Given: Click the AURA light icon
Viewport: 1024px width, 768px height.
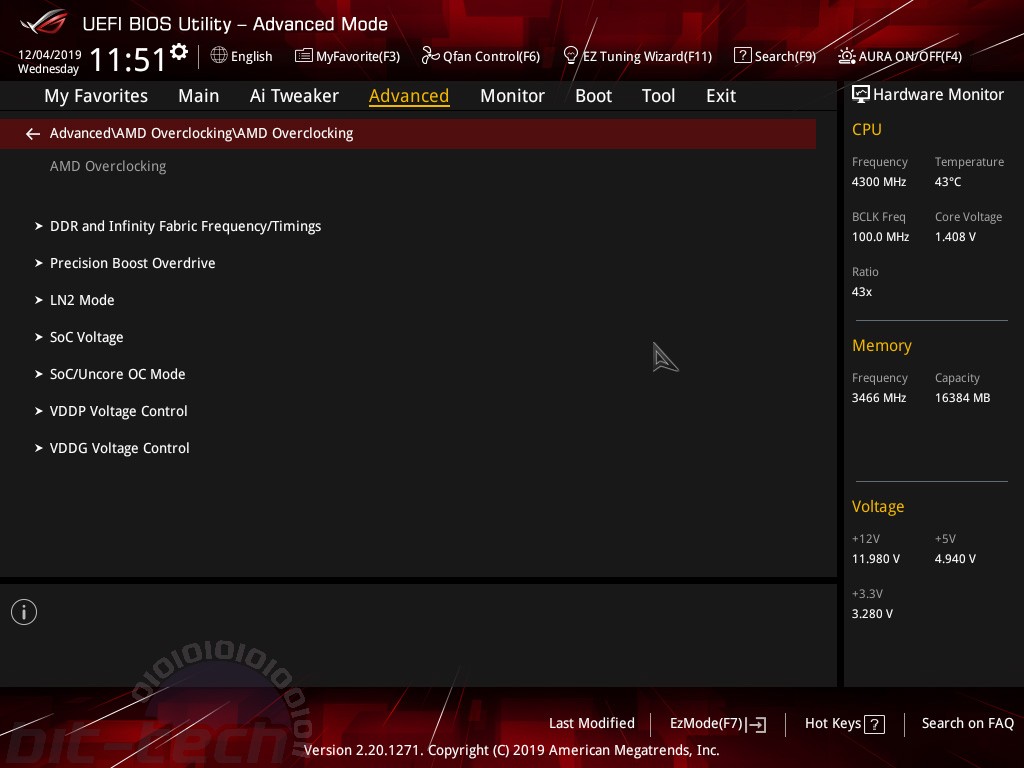Looking at the screenshot, I should pyautogui.click(x=846, y=56).
